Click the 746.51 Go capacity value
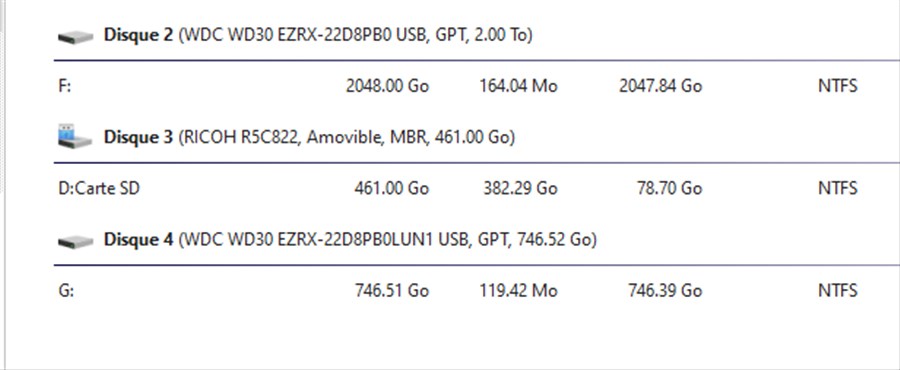Screen dimensions: 900x370 392,290
